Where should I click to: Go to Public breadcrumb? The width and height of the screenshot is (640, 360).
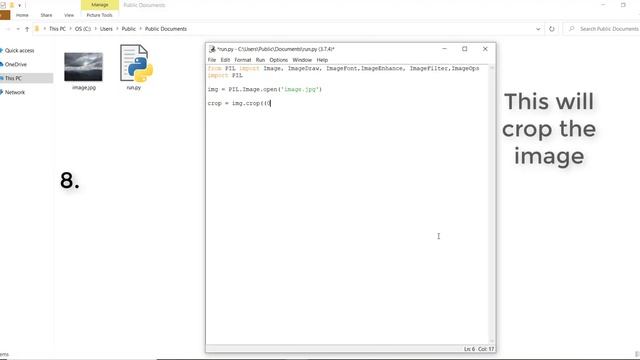click(x=129, y=29)
